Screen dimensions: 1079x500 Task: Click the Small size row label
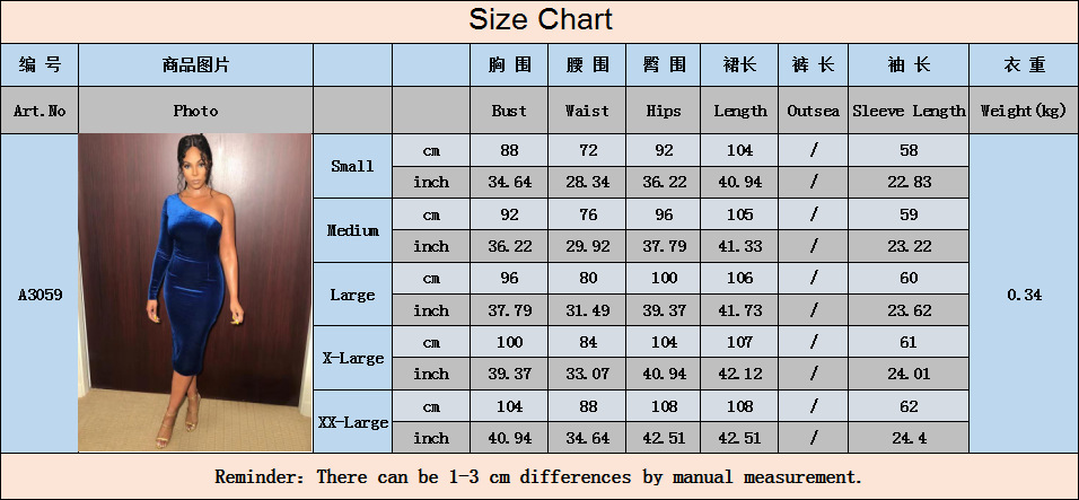(352, 166)
